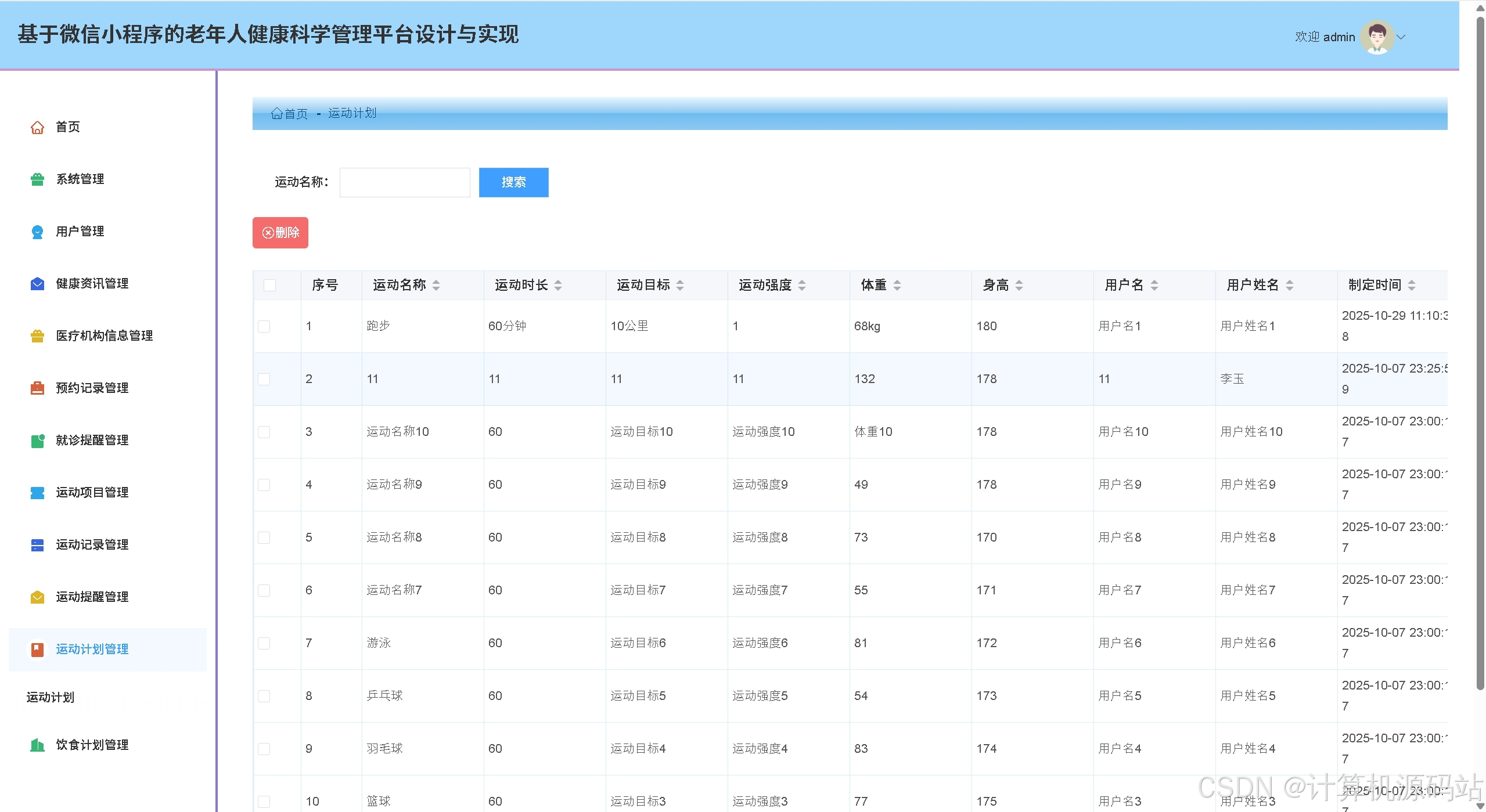Click the red 删除 button
This screenshot has width=1486, height=812.
click(x=280, y=233)
